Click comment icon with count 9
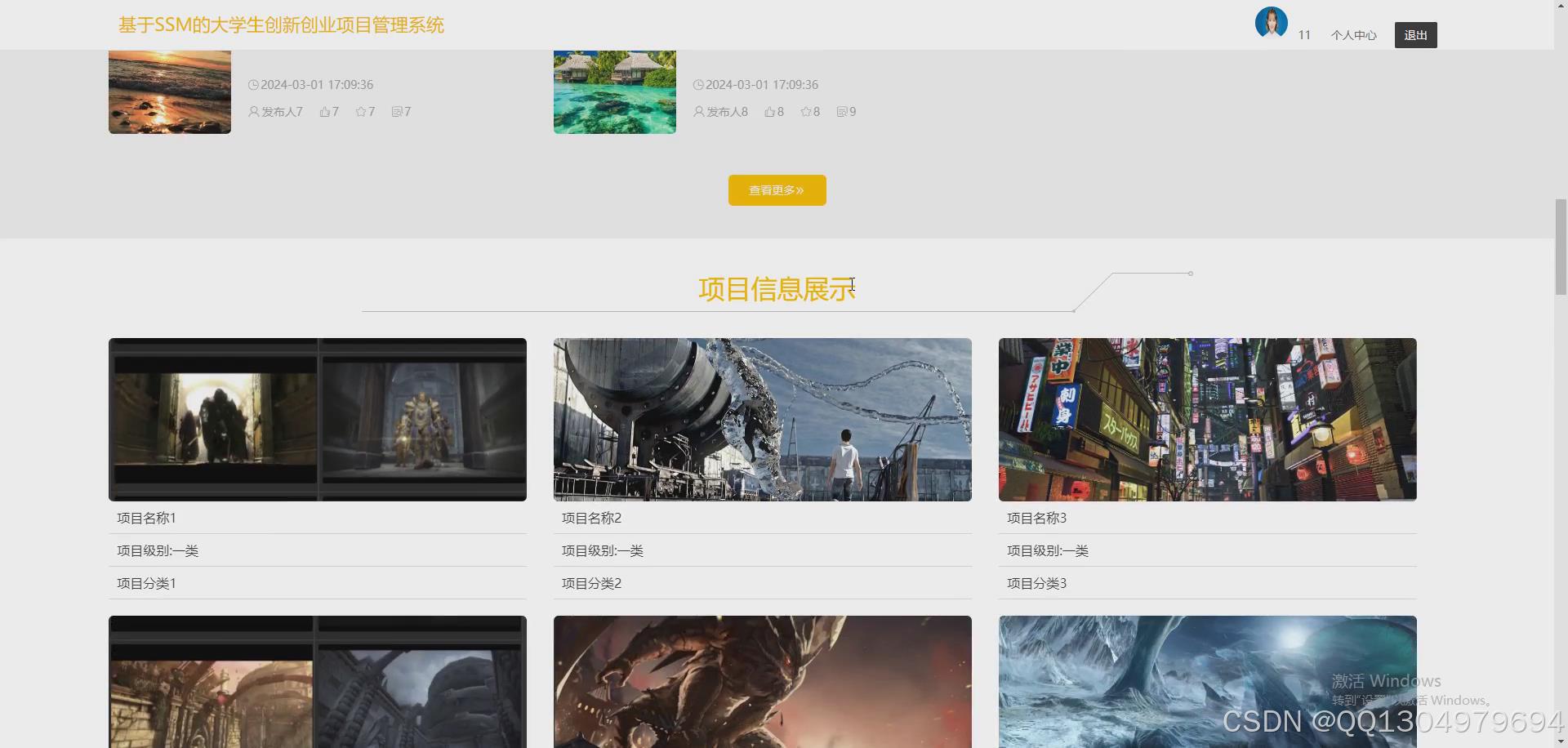Image resolution: width=1568 pixels, height=748 pixels. point(842,112)
